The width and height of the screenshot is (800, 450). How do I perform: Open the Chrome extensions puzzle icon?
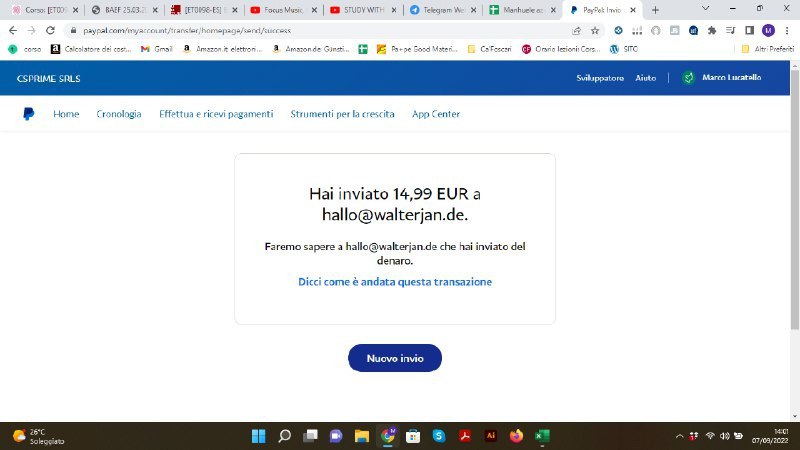tap(712, 31)
